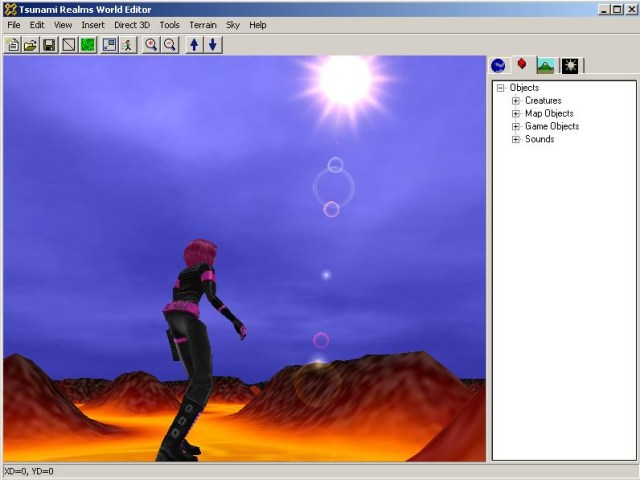
Task: Minimize the World Editor window
Action: [x=604, y=9]
